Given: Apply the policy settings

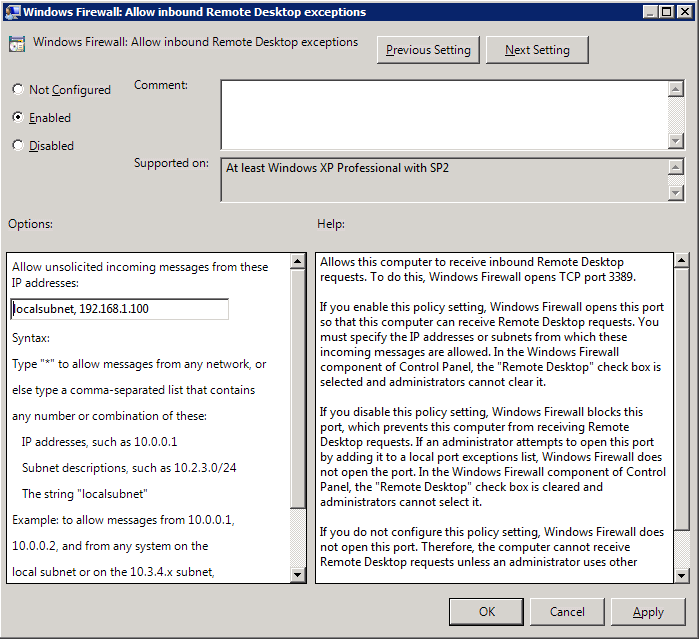Looking at the screenshot, I should [648, 611].
